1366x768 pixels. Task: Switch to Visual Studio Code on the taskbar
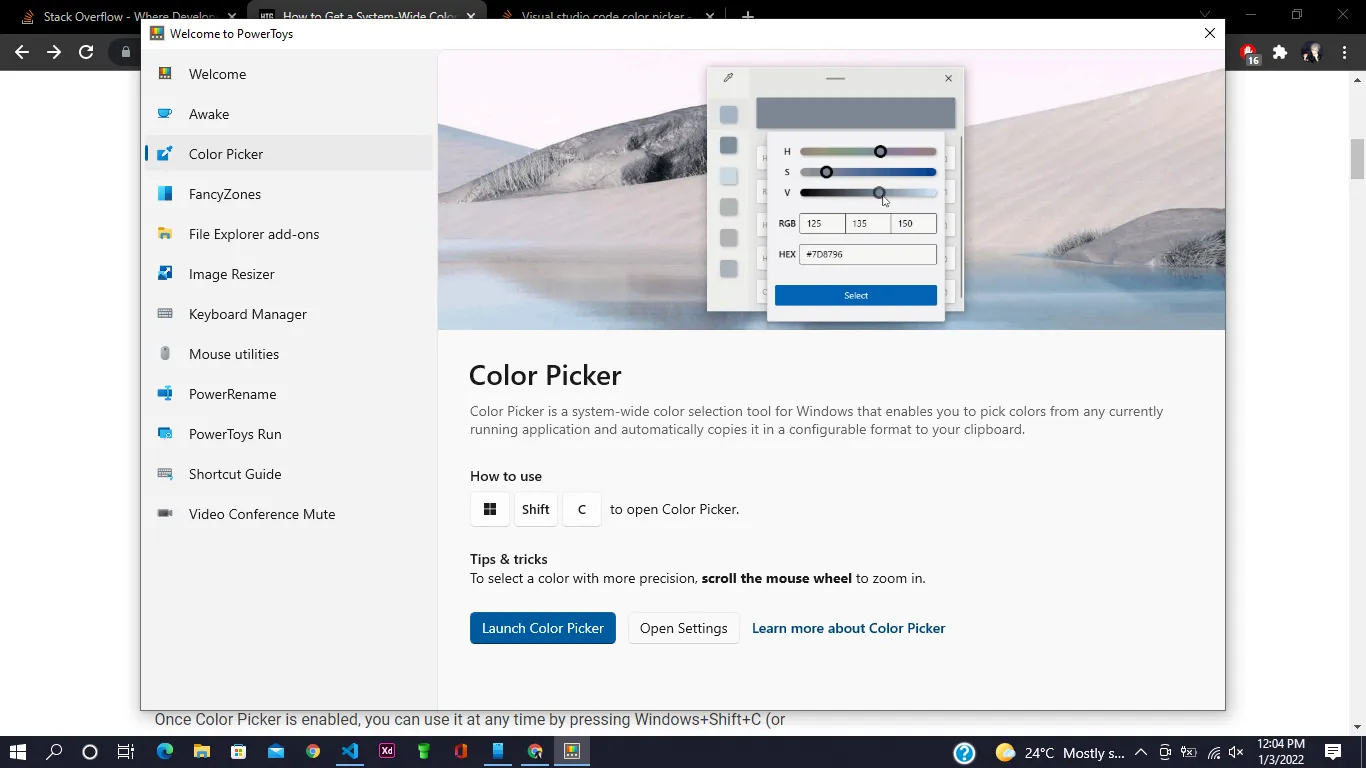(x=350, y=752)
